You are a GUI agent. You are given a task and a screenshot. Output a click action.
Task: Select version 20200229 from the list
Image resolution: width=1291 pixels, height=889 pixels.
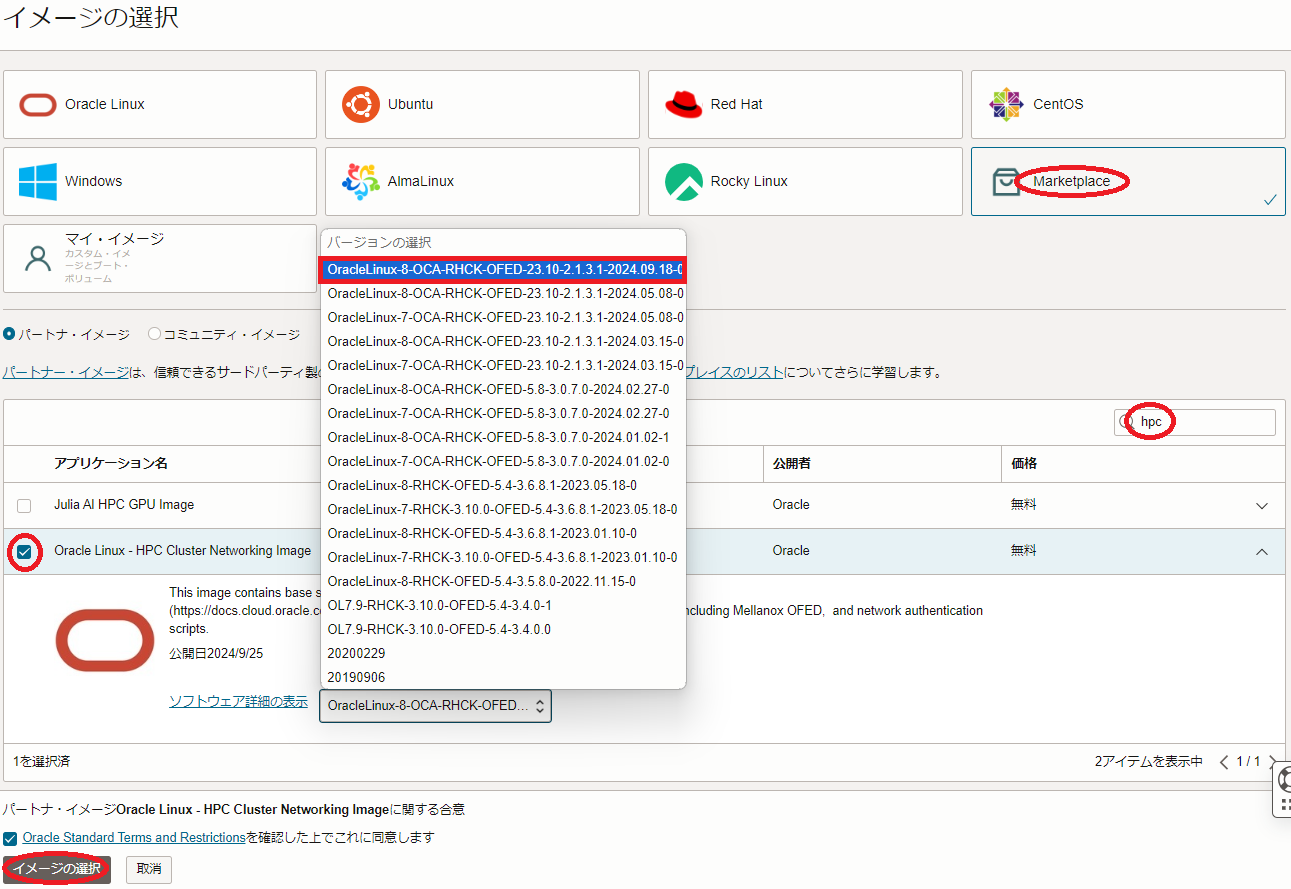(x=356, y=653)
